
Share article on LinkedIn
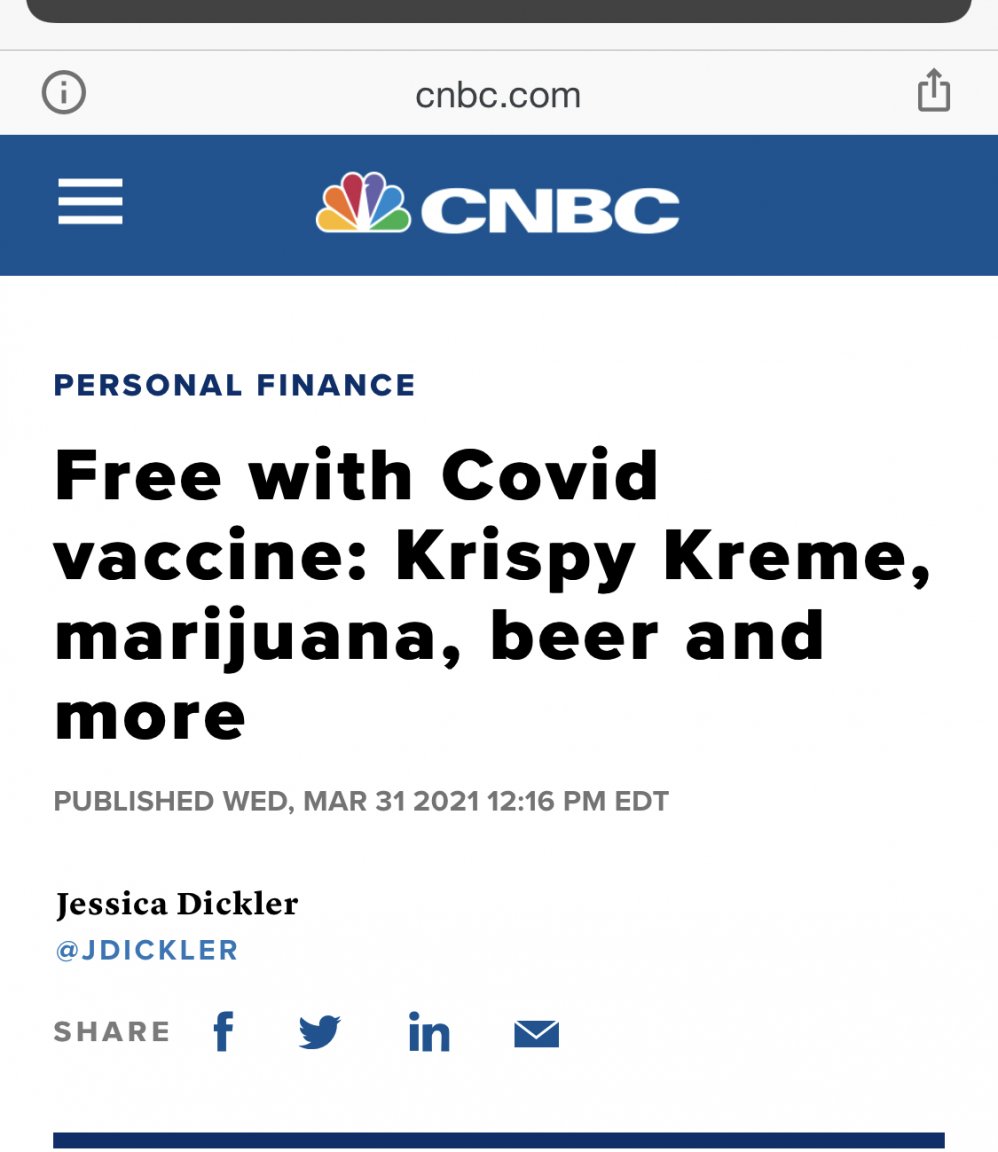click(429, 1032)
